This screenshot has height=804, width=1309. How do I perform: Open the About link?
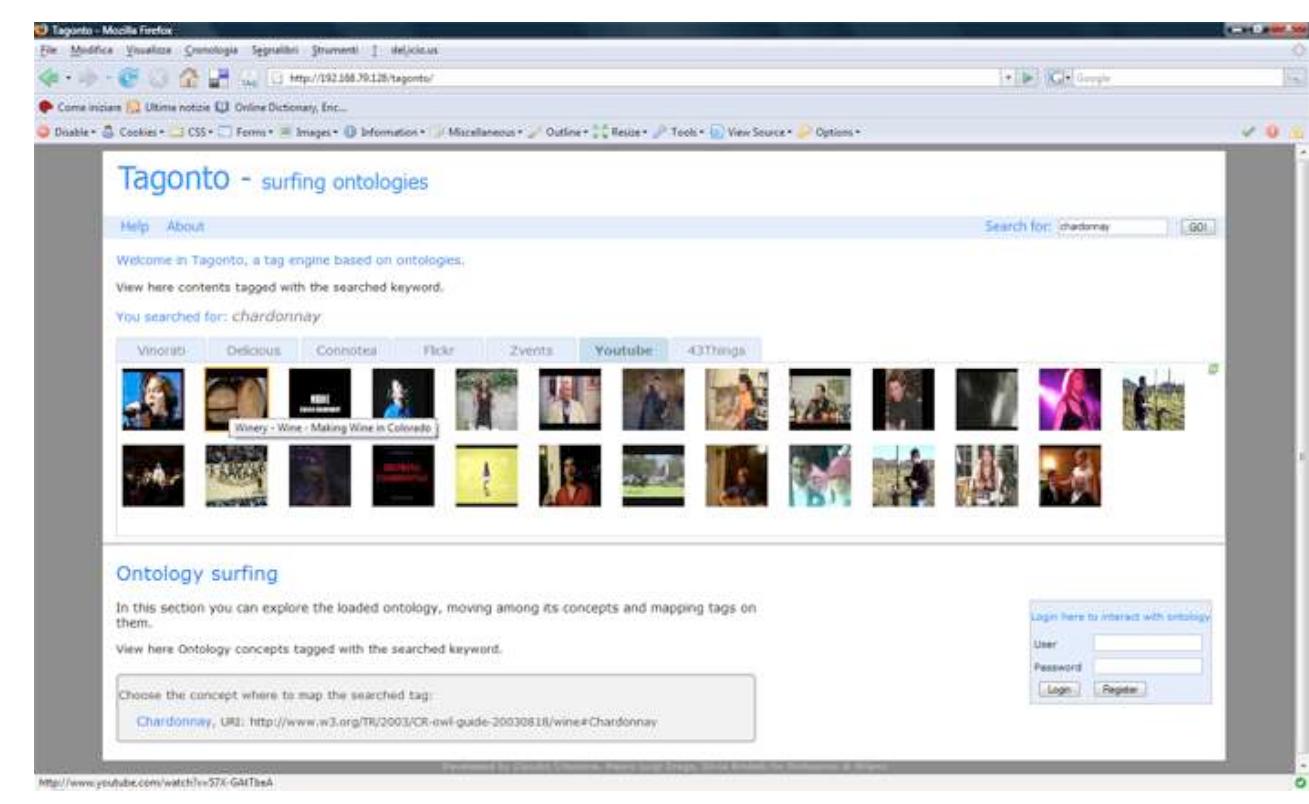pyautogui.click(x=185, y=228)
